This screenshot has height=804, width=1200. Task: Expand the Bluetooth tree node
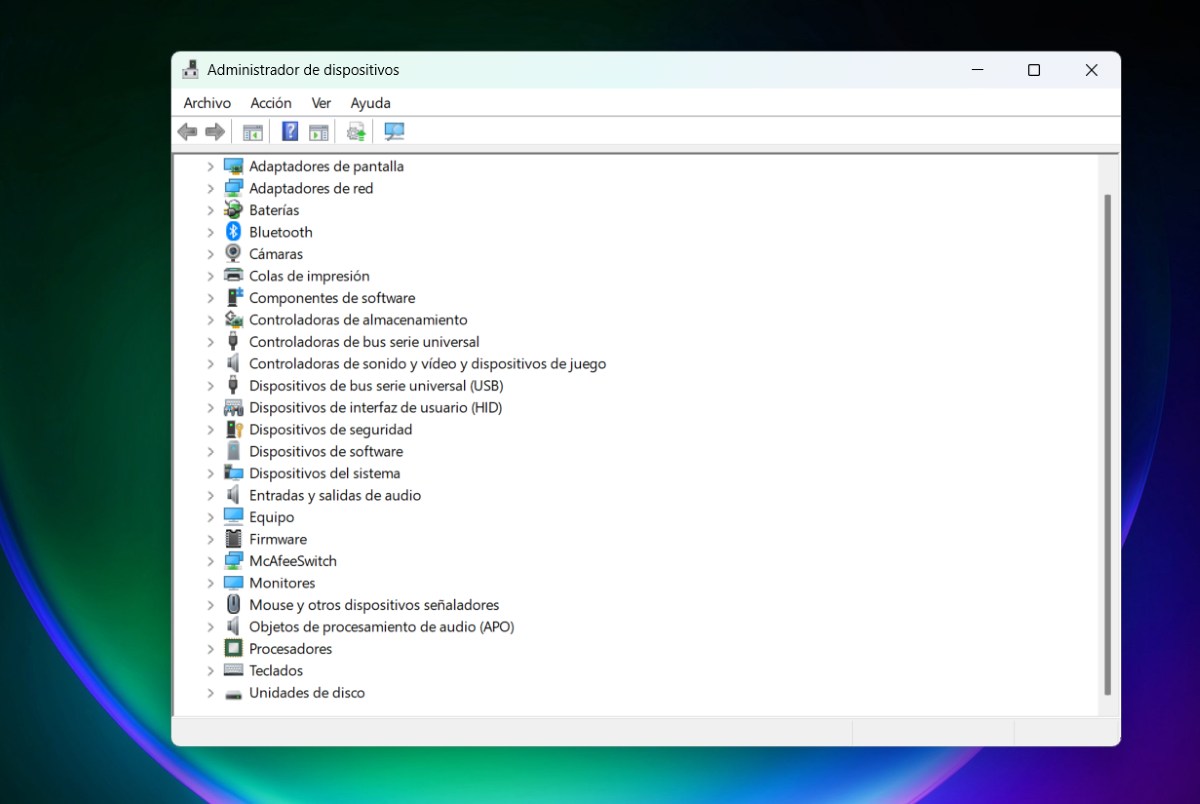[210, 232]
